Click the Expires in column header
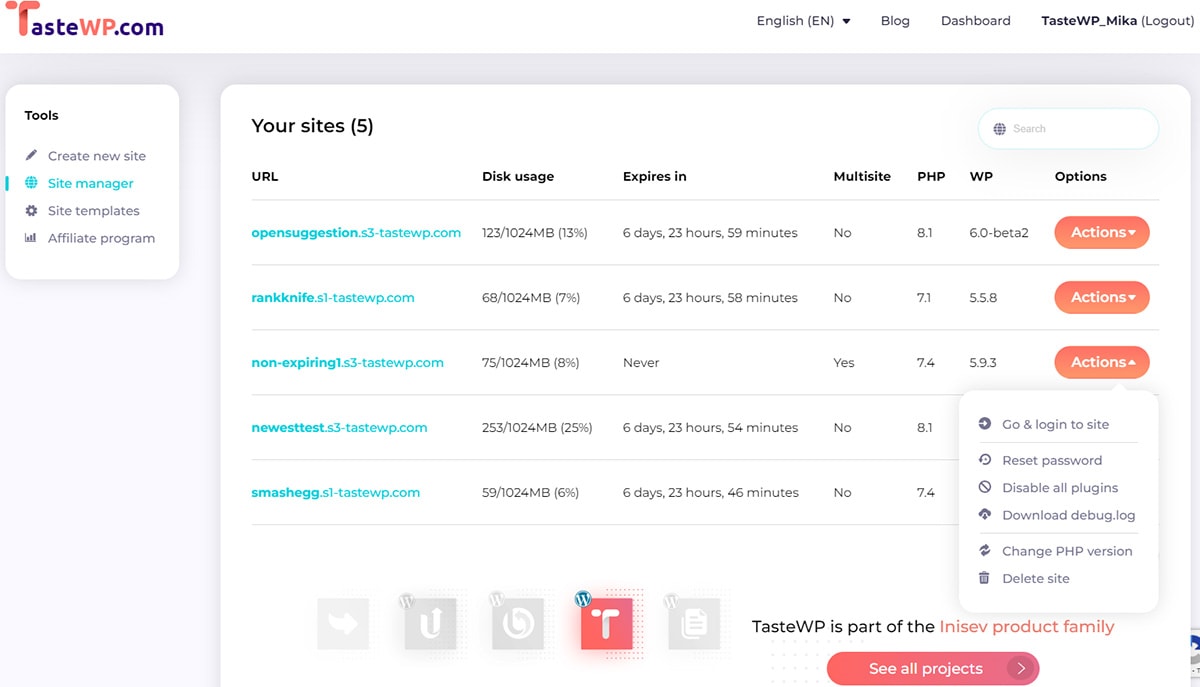 [654, 177]
